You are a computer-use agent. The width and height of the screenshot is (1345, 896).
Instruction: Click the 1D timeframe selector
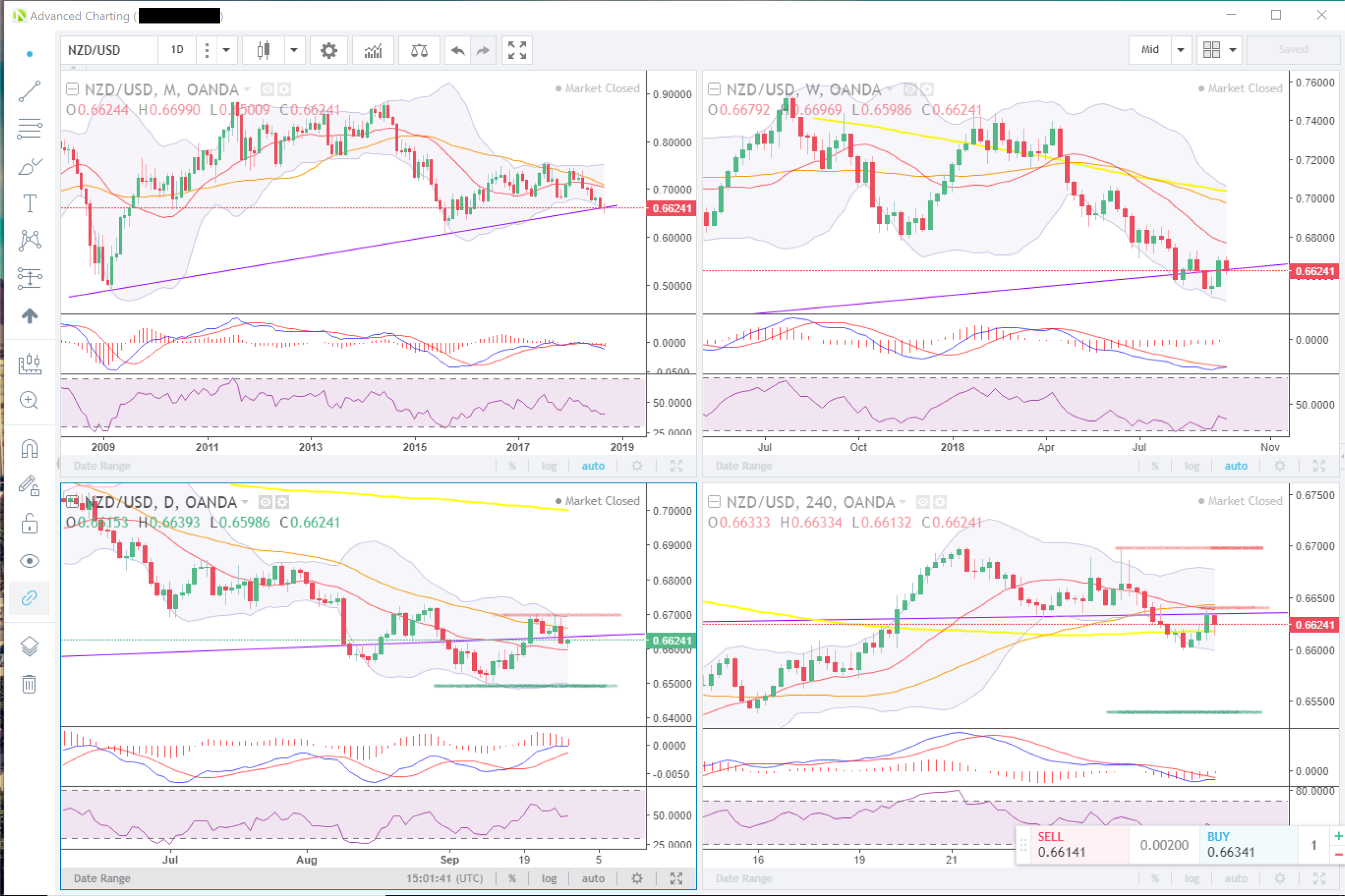click(x=177, y=50)
